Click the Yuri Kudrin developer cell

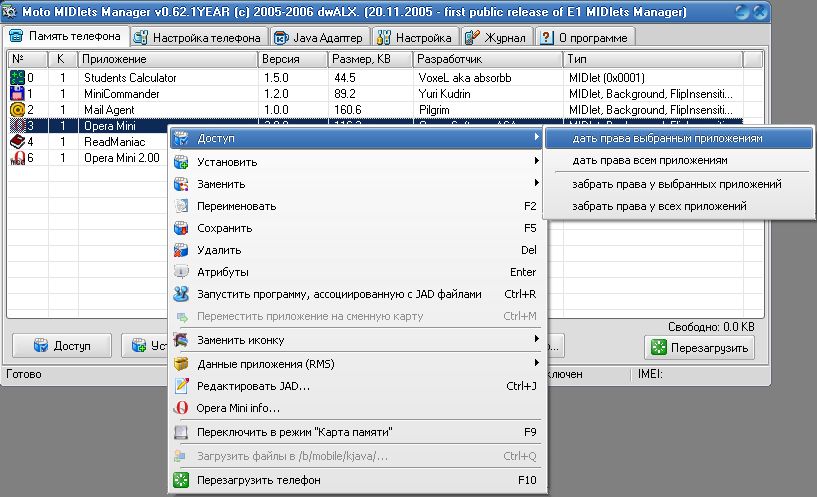[x=444, y=94]
